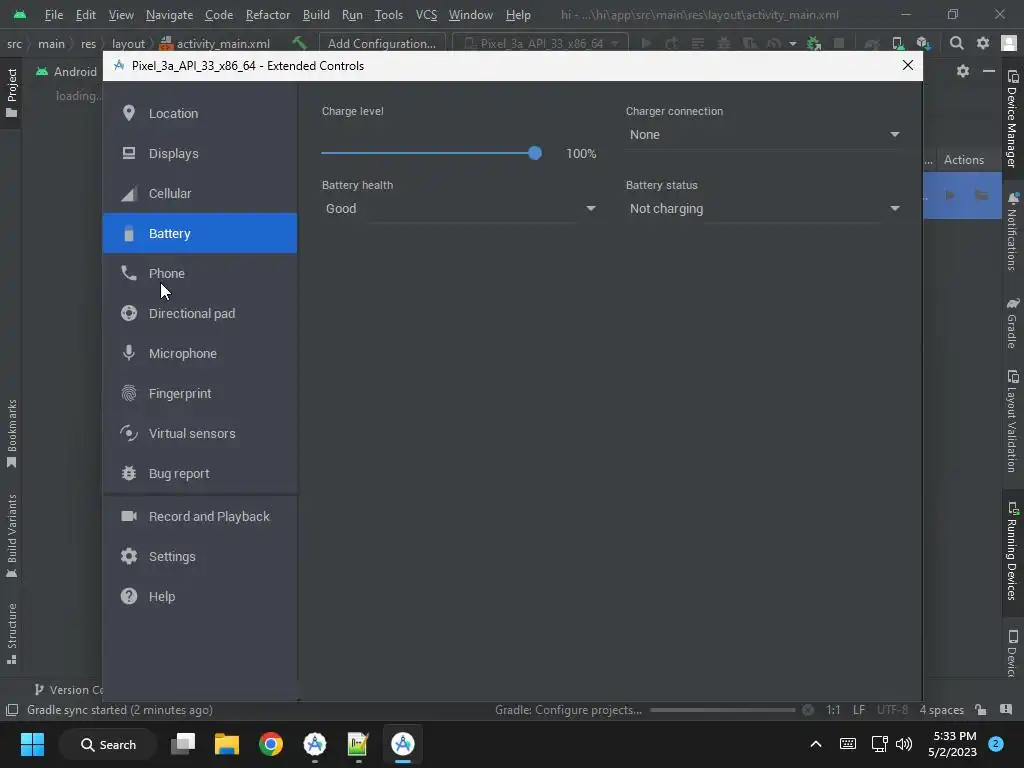The width and height of the screenshot is (1024, 768).
Task: Open the Run menu
Action: click(352, 14)
